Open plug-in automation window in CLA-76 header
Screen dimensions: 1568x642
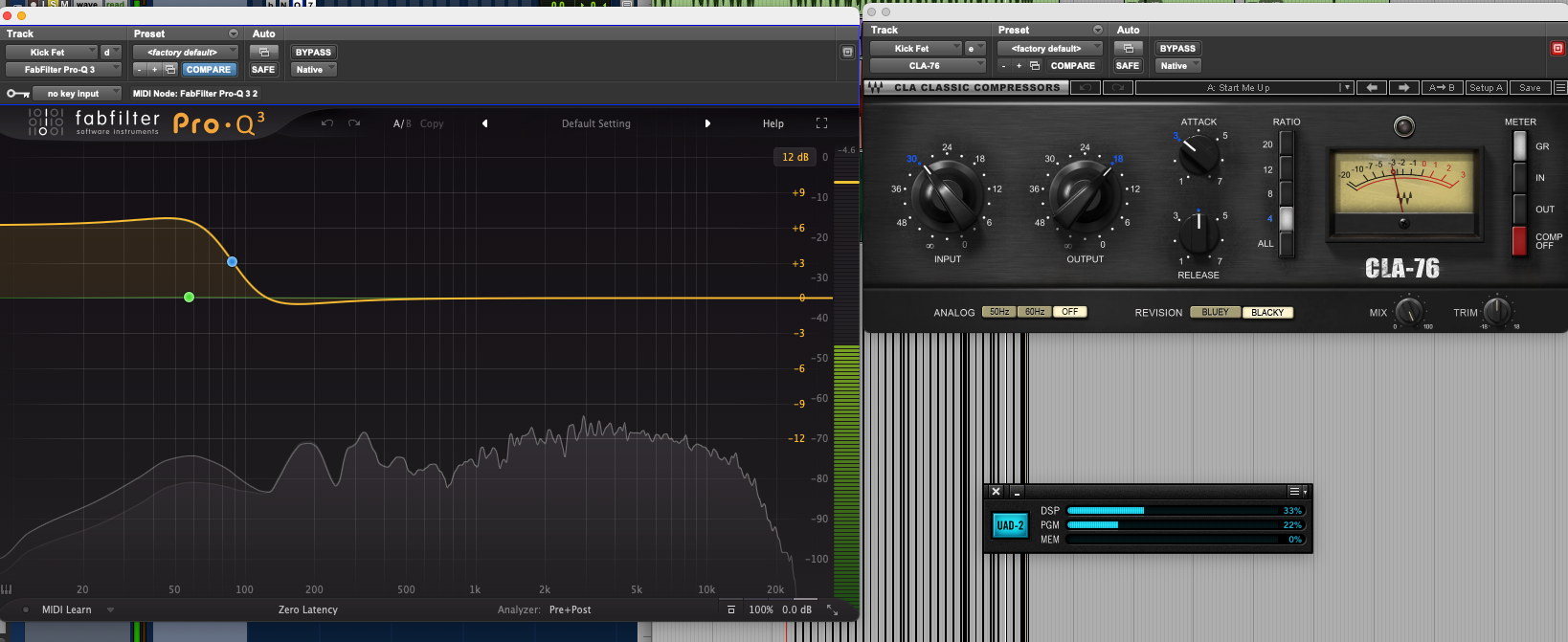tap(1128, 49)
